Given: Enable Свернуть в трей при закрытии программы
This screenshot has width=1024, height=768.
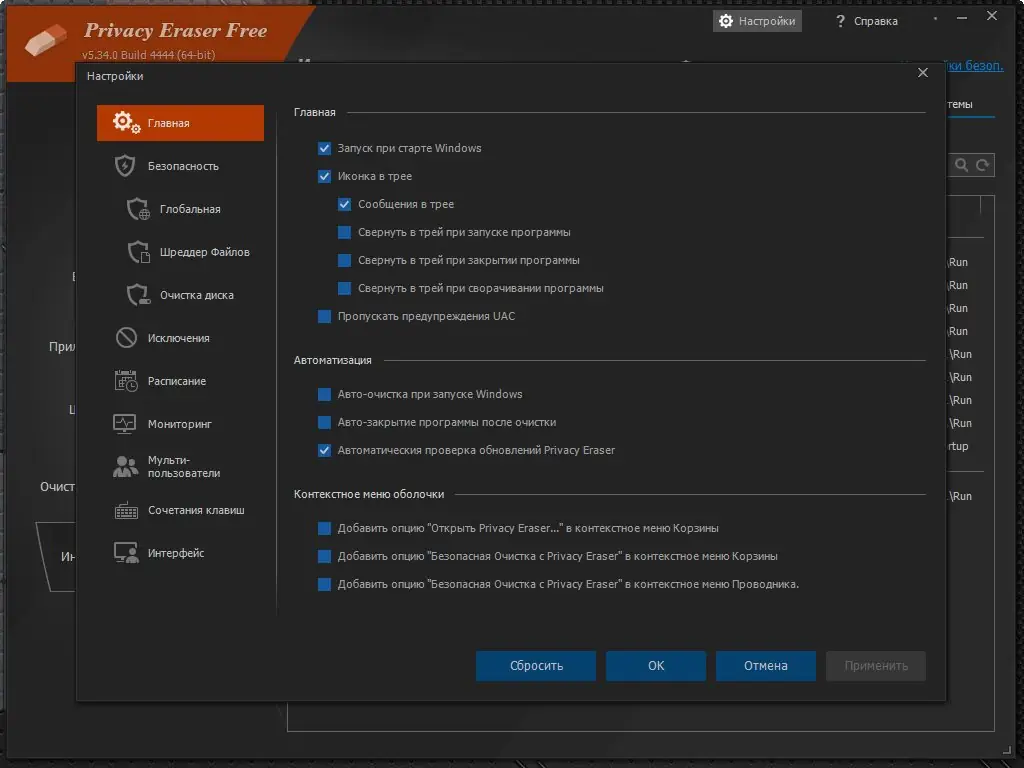Looking at the screenshot, I should click(x=344, y=261).
